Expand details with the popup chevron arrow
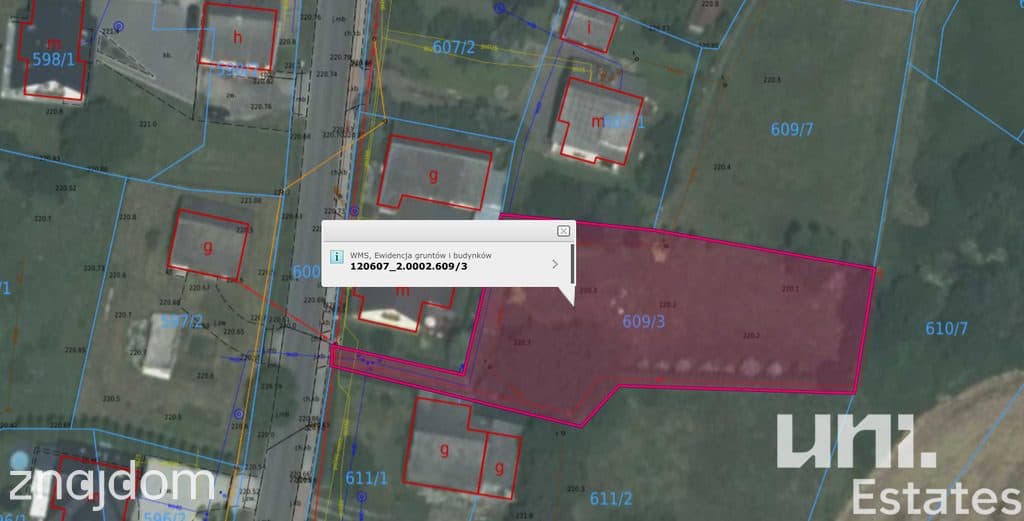This screenshot has height=521, width=1024. 554,264
